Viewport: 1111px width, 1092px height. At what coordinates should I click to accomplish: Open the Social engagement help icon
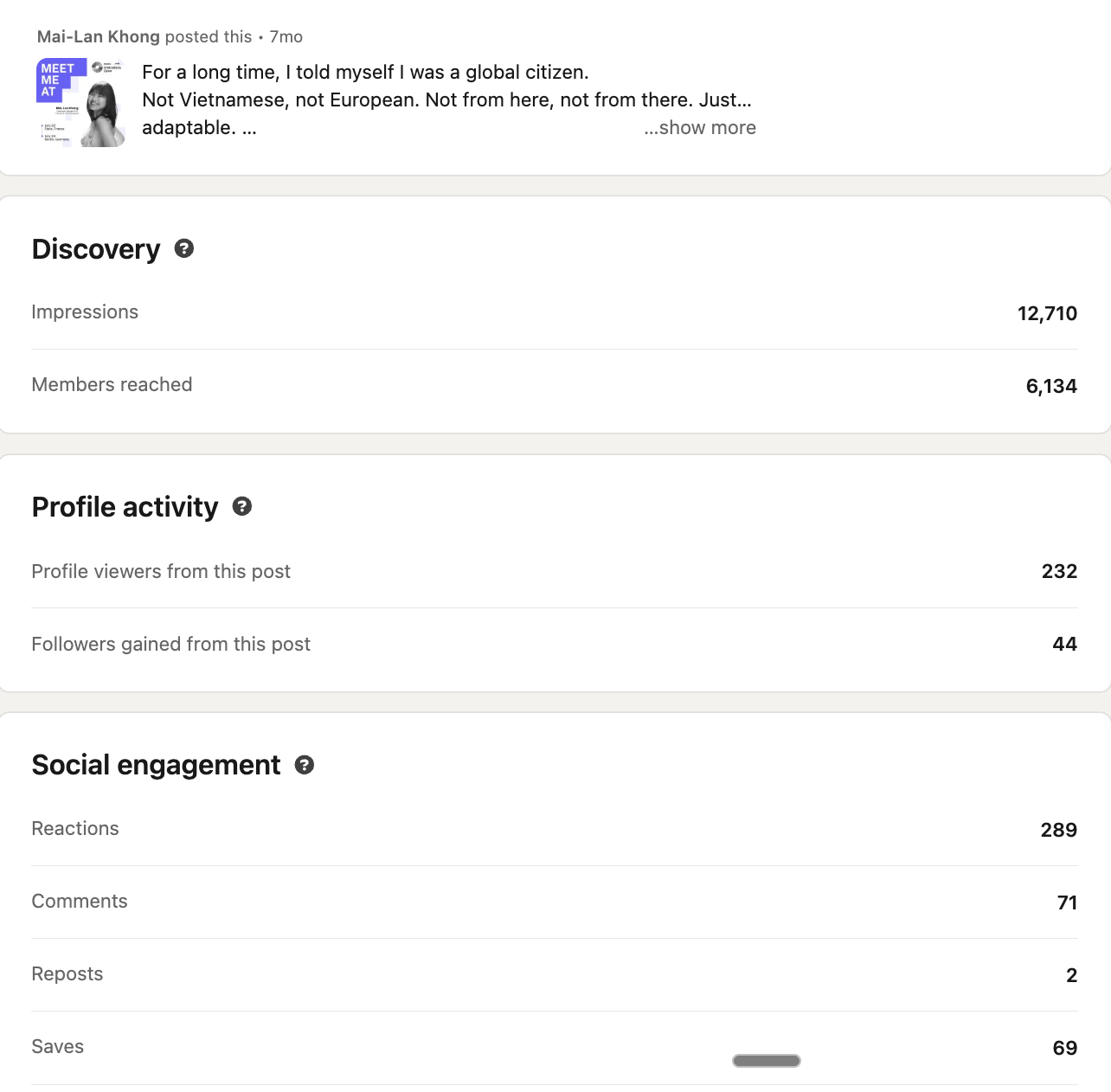(x=304, y=765)
